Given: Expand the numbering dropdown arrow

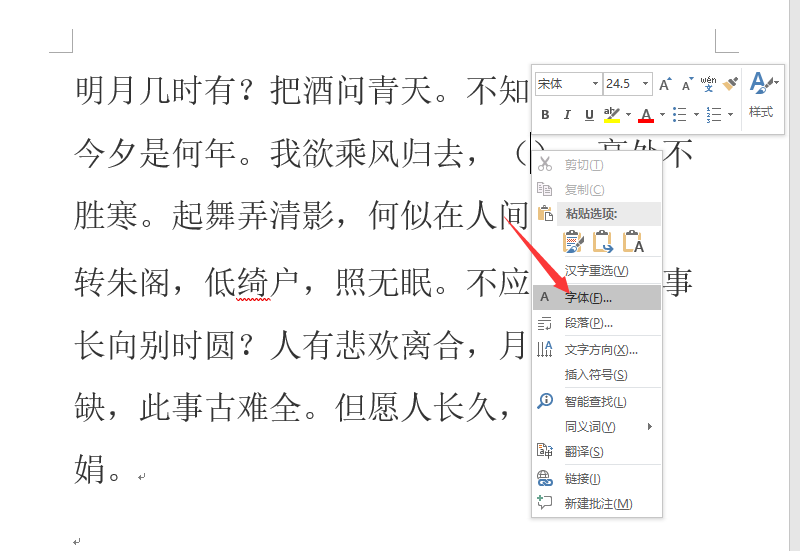Looking at the screenshot, I should click(731, 115).
